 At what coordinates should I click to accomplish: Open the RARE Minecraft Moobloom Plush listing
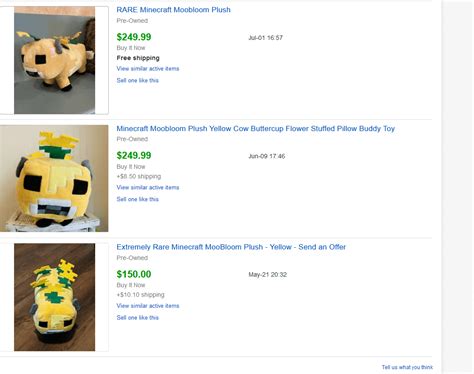tap(173, 10)
